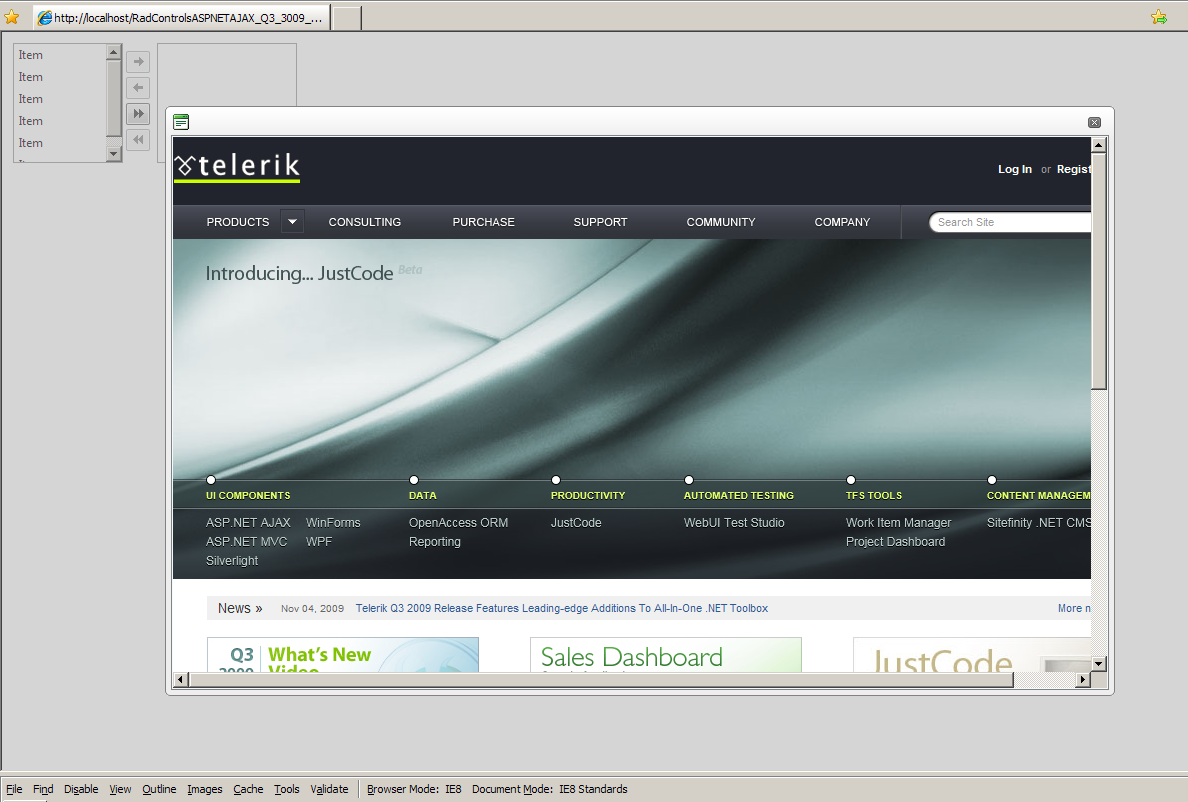Image resolution: width=1188 pixels, height=802 pixels.
Task: Select the Content Management marker dot
Action: [x=992, y=480]
